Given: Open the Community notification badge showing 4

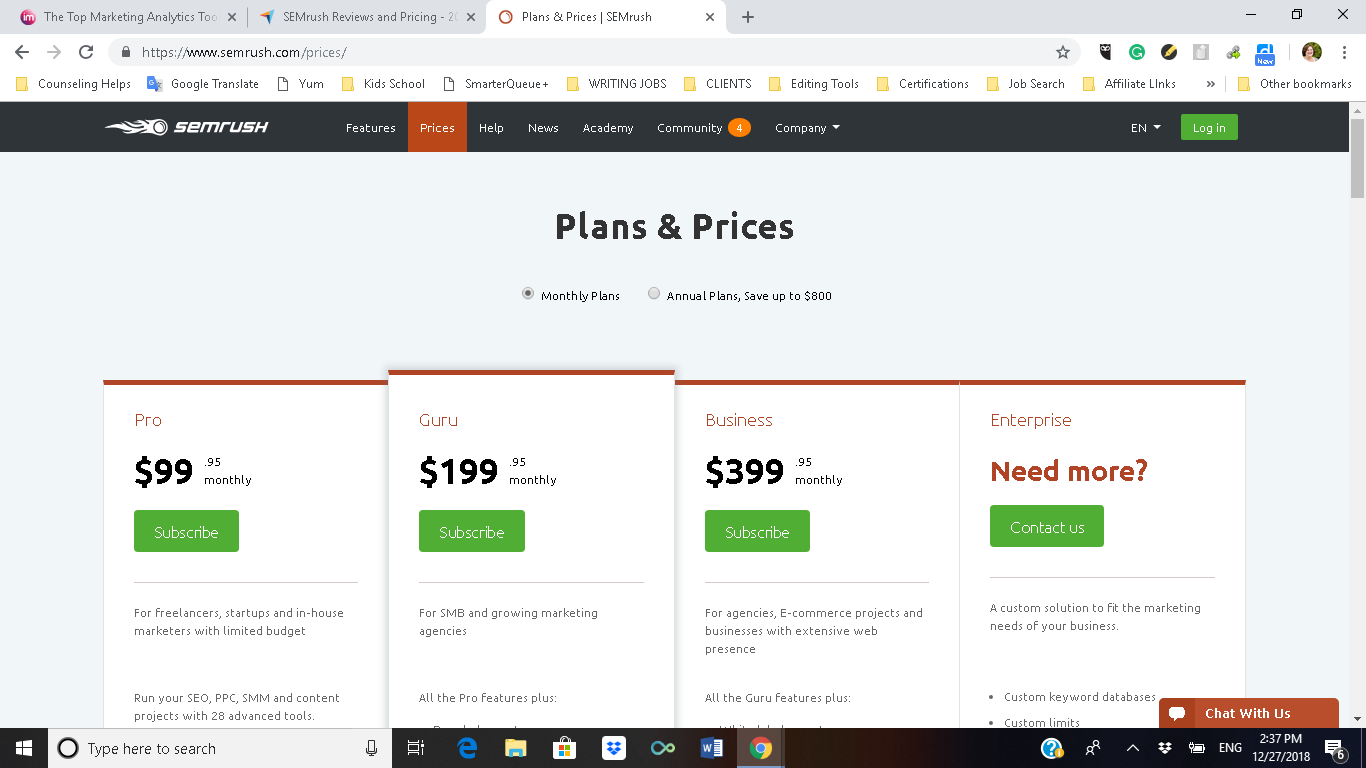Looking at the screenshot, I should coord(739,127).
